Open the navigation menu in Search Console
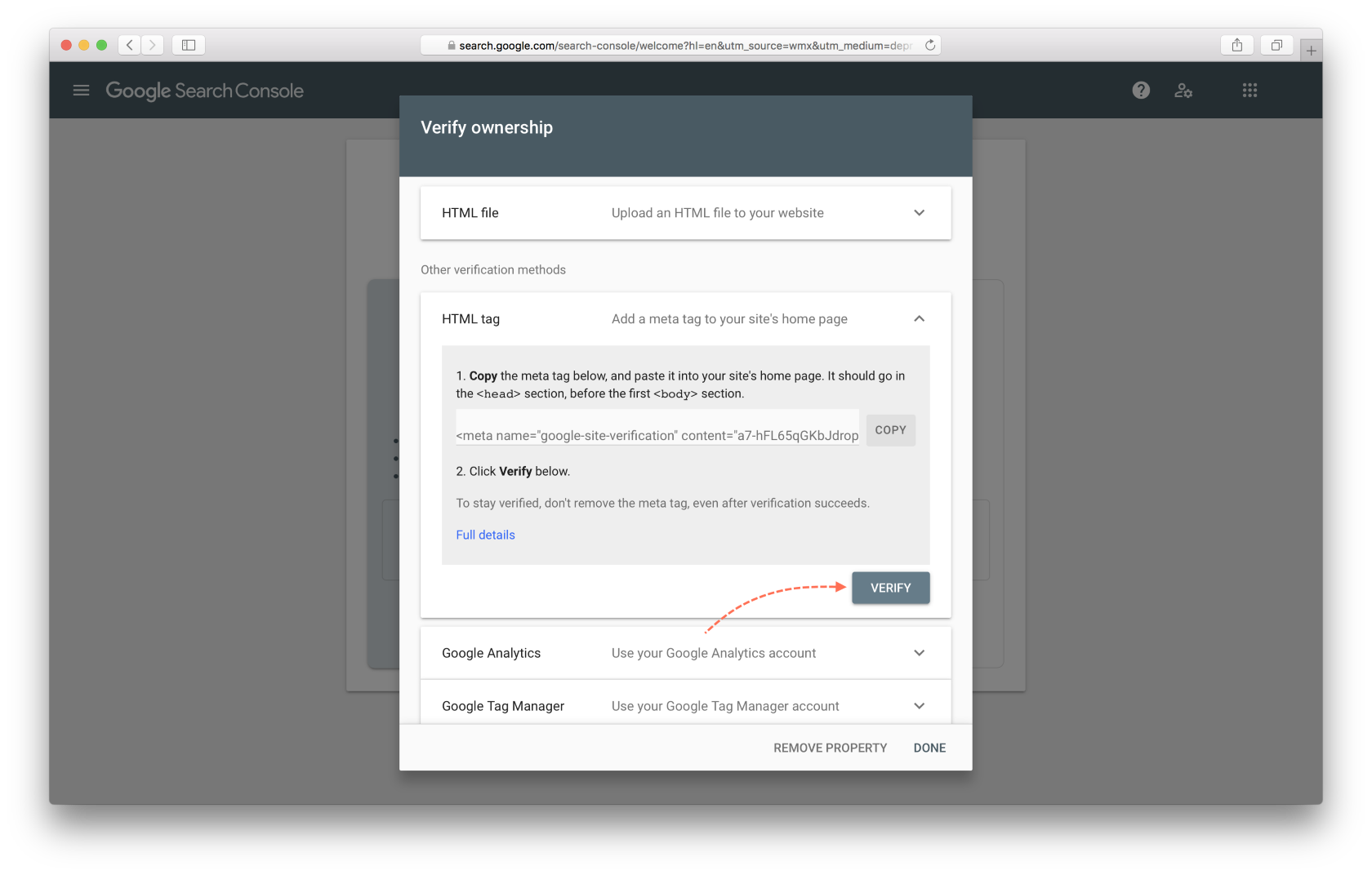This screenshot has height=875, width=1372. click(81, 90)
